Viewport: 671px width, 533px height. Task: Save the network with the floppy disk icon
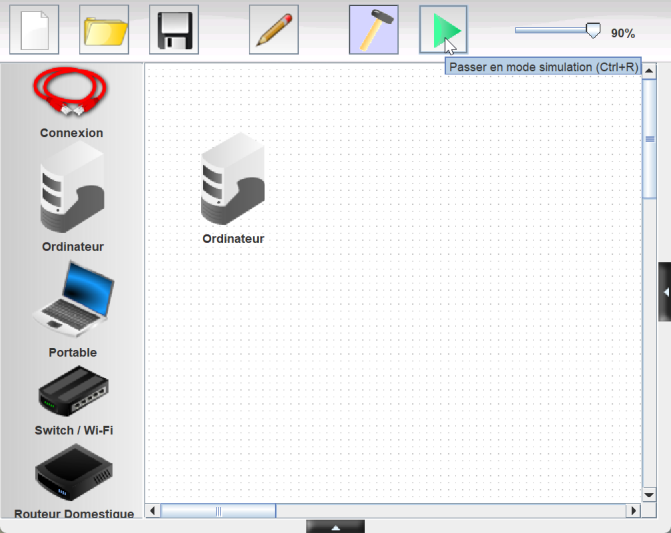(x=174, y=30)
